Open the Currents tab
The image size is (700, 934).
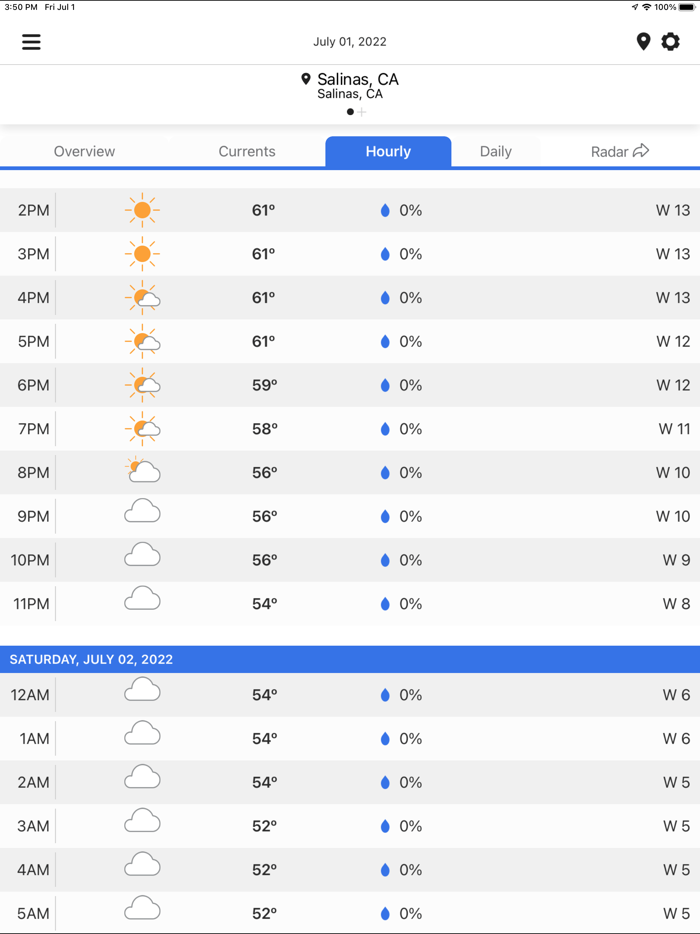(x=246, y=151)
